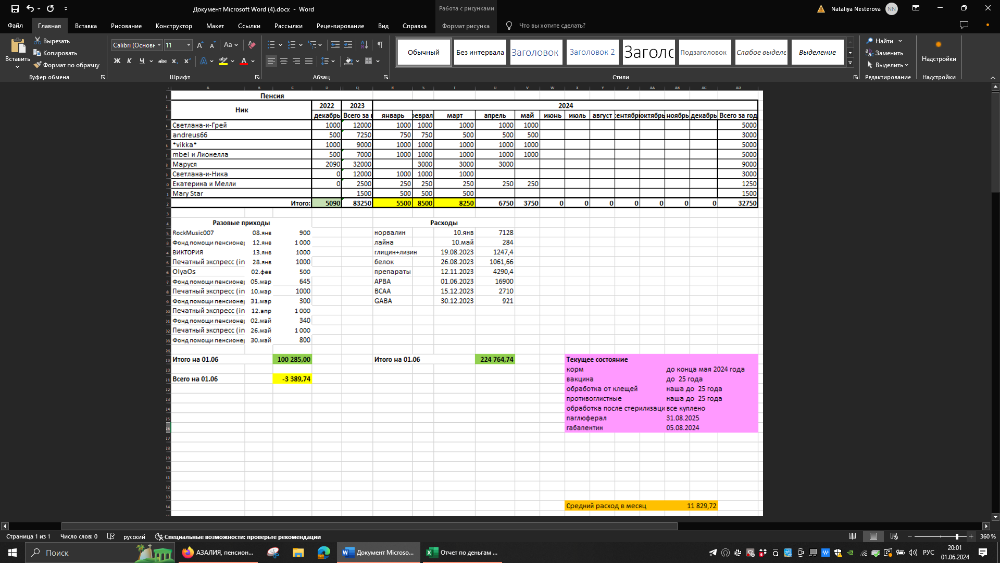The width and height of the screenshot is (1000, 563).
Task: Sort the selection alphabetically
Action: pyautogui.click(x=362, y=45)
